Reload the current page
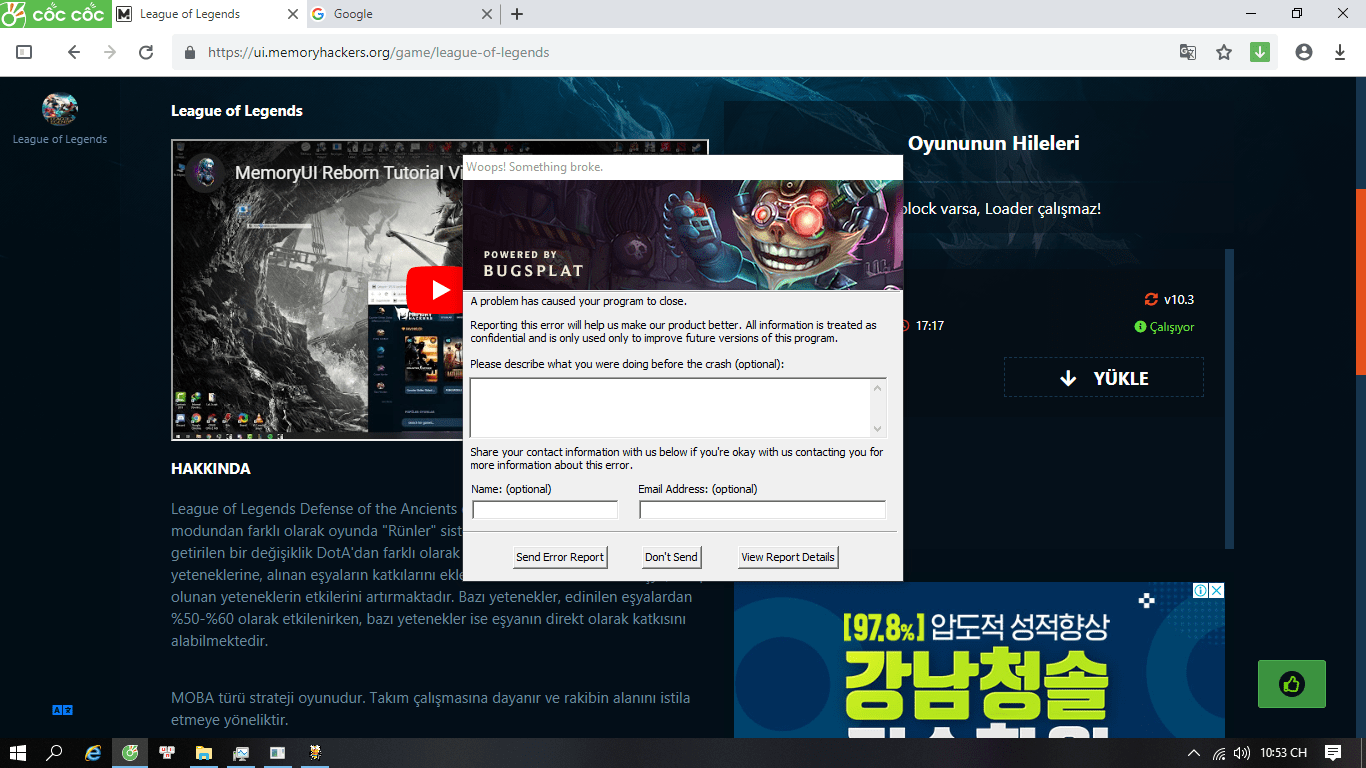1366x768 pixels. (x=146, y=52)
